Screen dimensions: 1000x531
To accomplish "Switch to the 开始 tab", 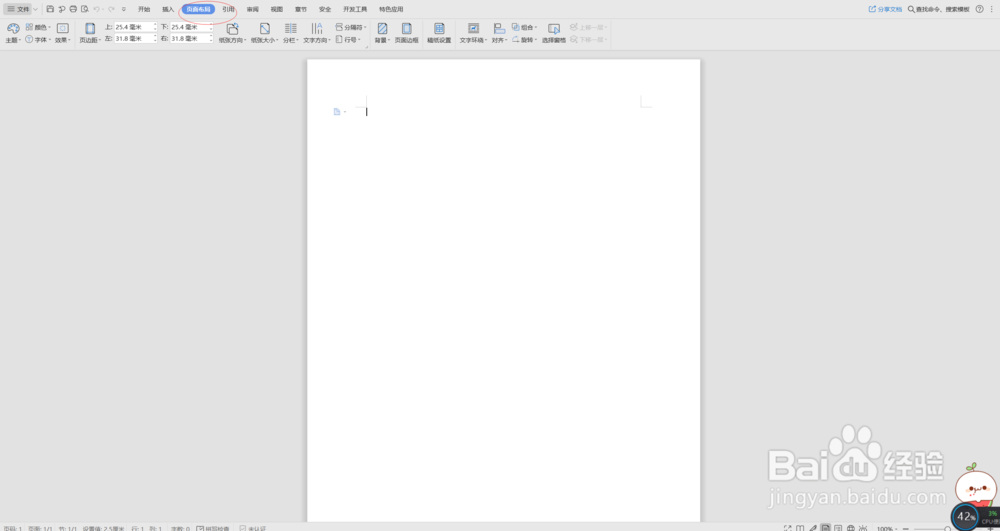I will click(x=144, y=10).
